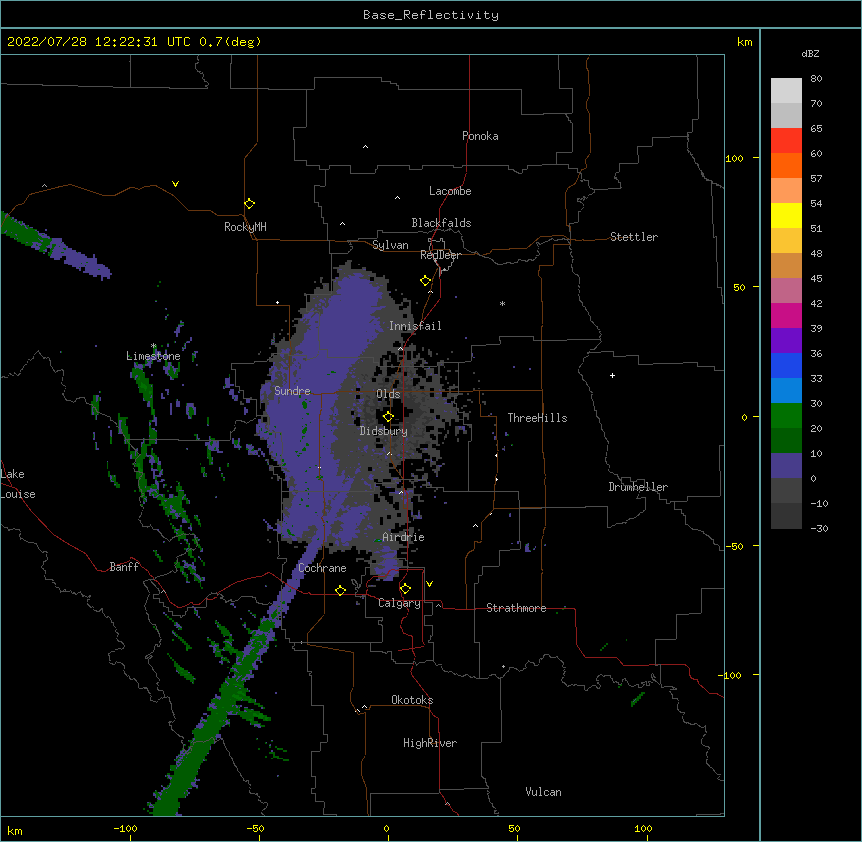The width and height of the screenshot is (862, 842).
Task: Click the km label at top right
Action: 744,42
